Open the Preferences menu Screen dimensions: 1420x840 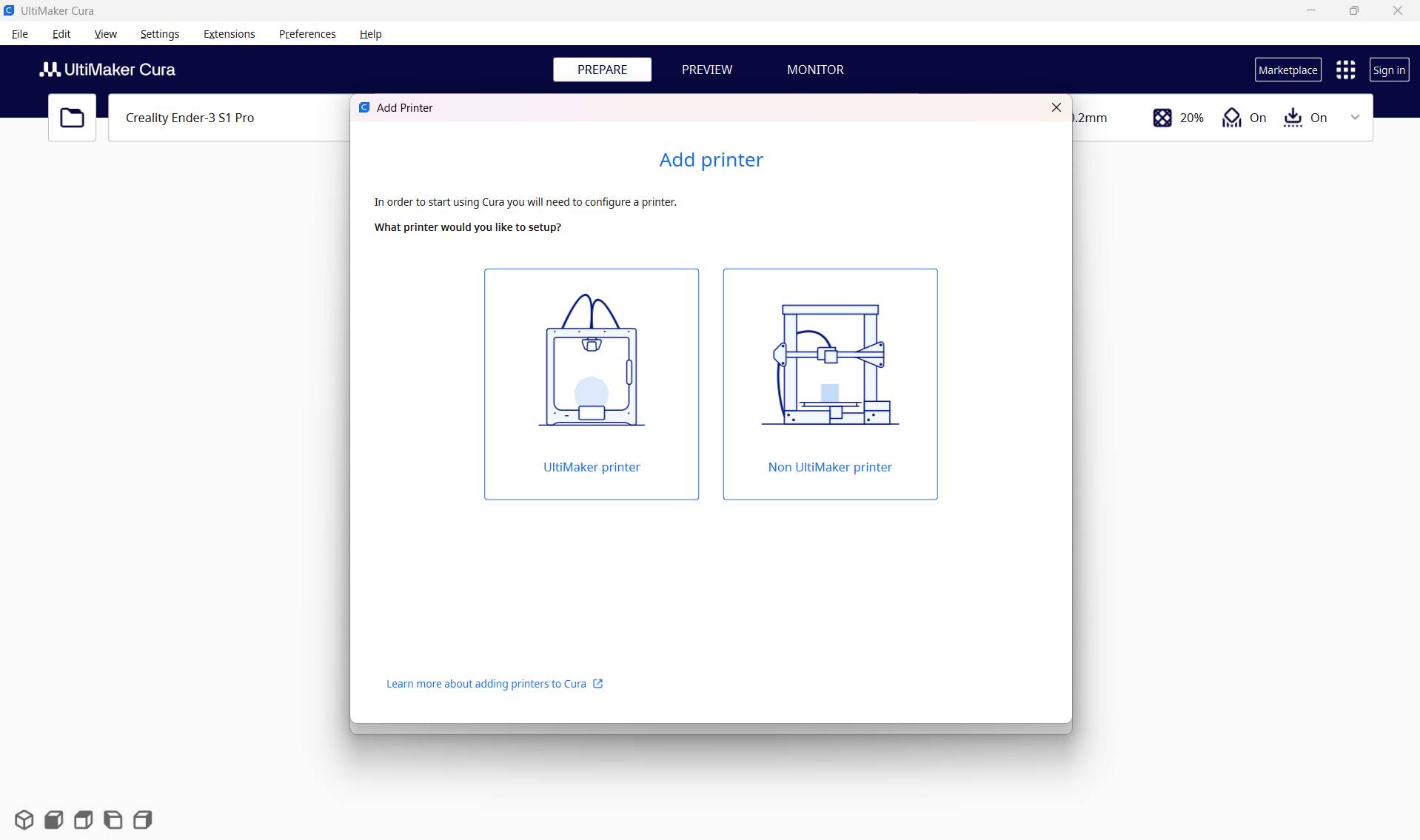tap(307, 34)
